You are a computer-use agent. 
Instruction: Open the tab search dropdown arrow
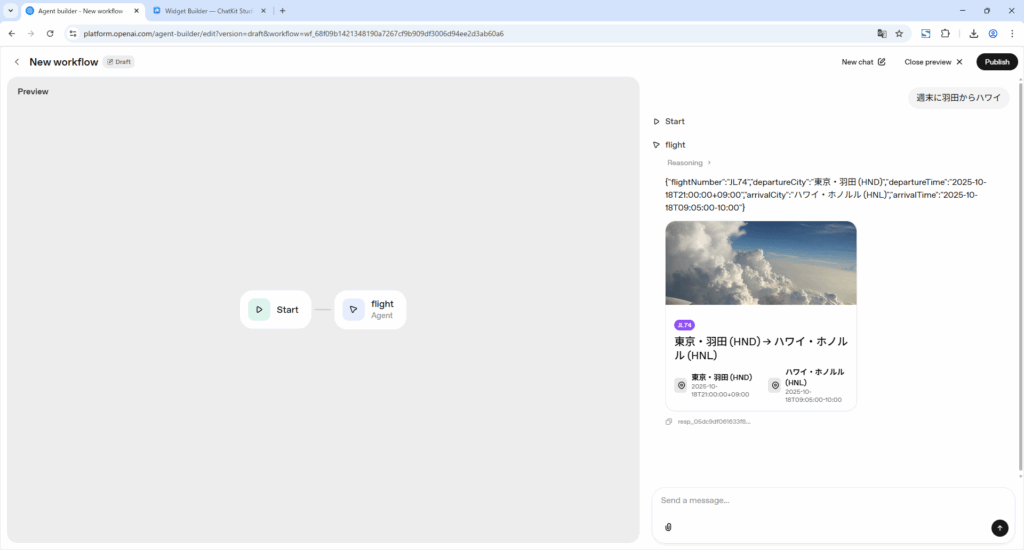(10, 10)
